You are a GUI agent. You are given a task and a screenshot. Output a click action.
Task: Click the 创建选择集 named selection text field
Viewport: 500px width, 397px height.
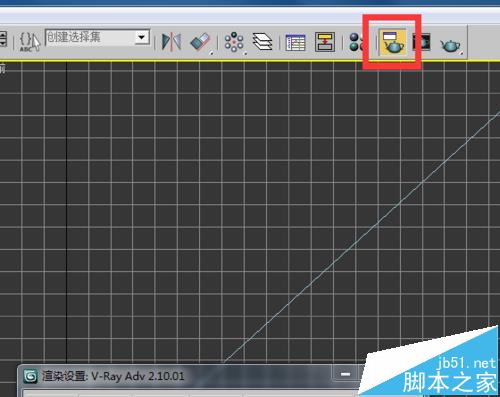(x=90, y=37)
